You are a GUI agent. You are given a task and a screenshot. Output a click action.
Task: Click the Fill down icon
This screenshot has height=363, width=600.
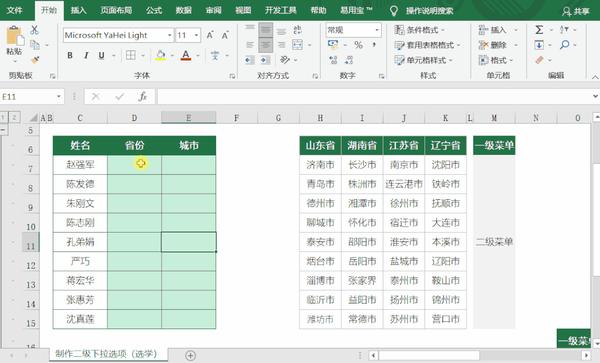pyautogui.click(x=539, y=45)
